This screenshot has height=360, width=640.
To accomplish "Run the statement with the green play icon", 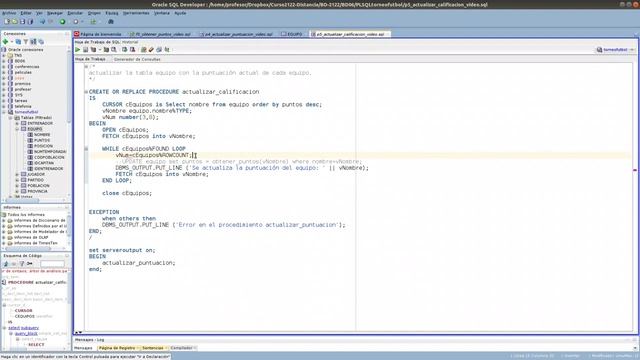I will [78, 49].
